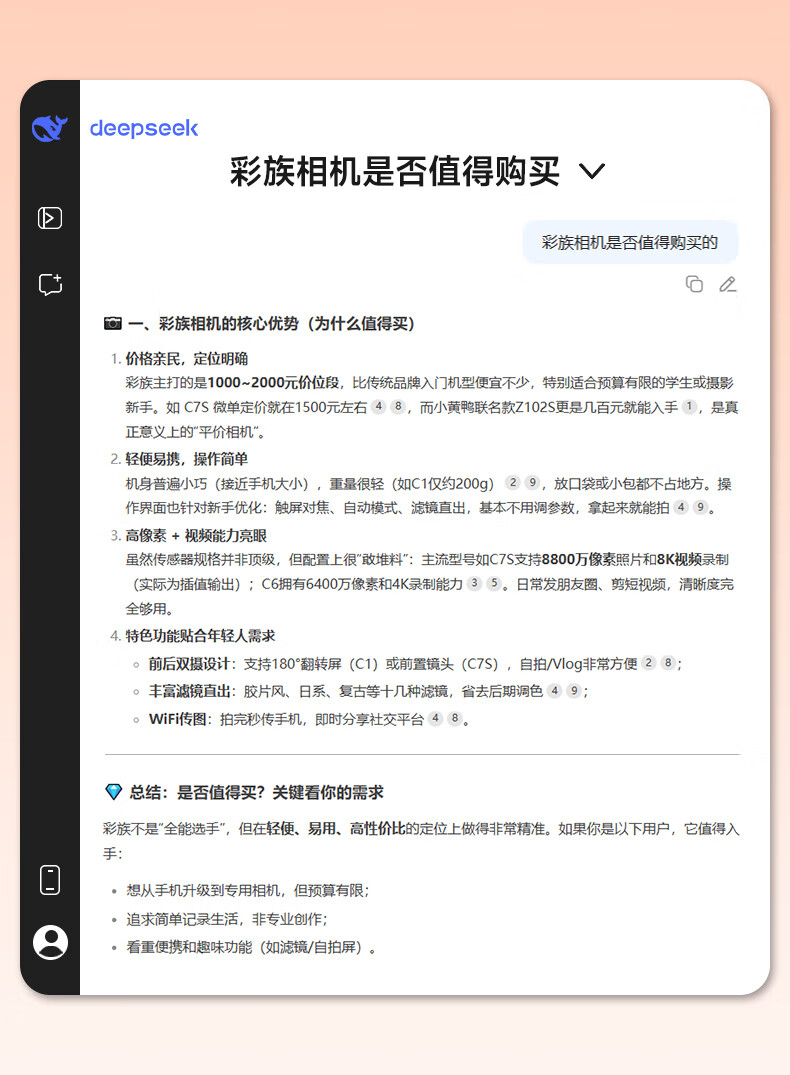Click the bold text 8K视频
Viewport: 790px width, 1075px height.
[679, 559]
